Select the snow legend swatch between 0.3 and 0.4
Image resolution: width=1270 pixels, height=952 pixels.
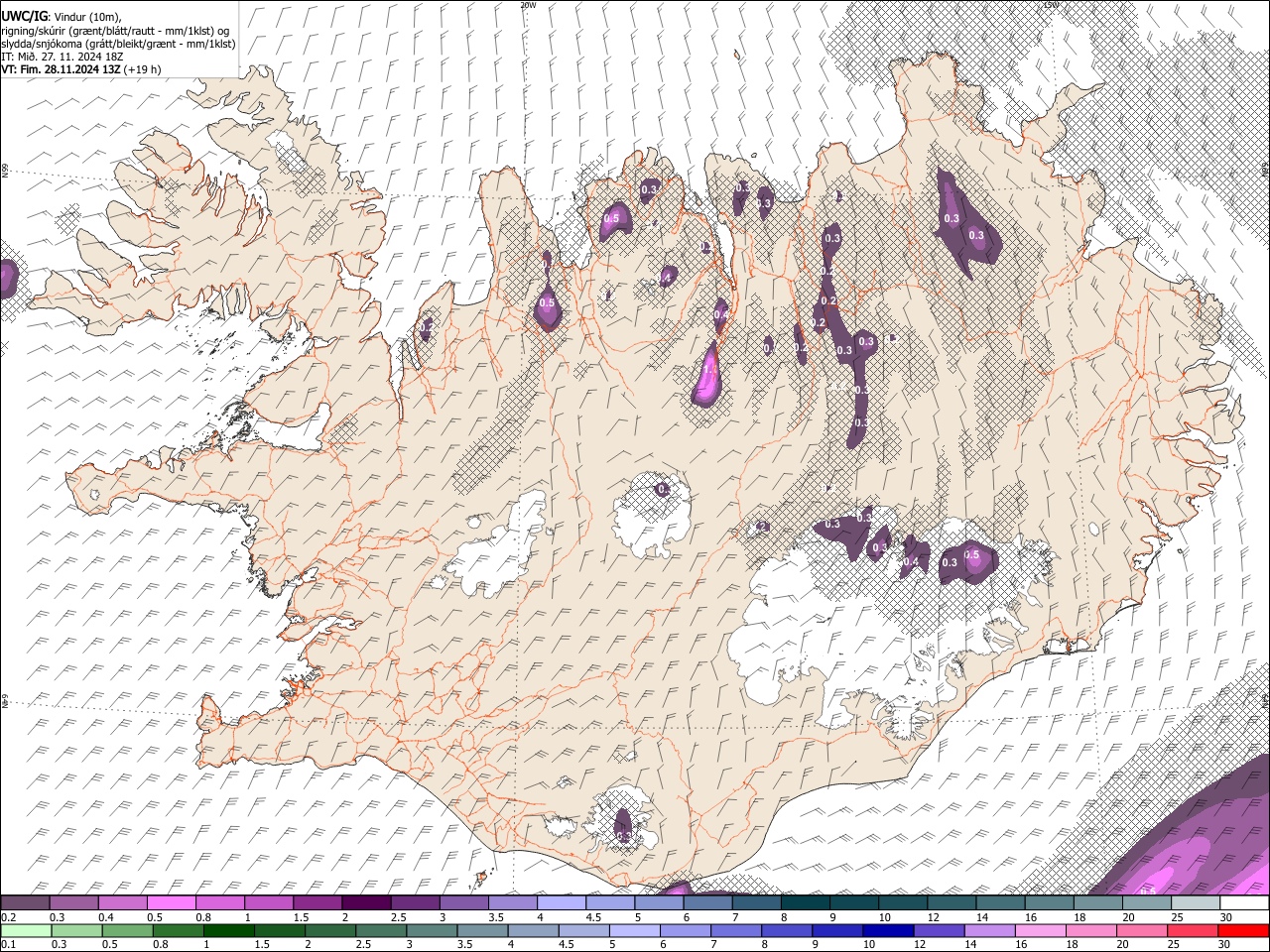(x=74, y=903)
